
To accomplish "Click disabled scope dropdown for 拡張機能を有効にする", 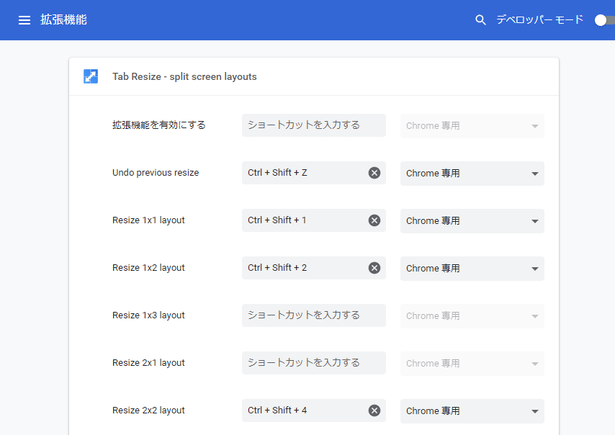I will [x=472, y=126].
